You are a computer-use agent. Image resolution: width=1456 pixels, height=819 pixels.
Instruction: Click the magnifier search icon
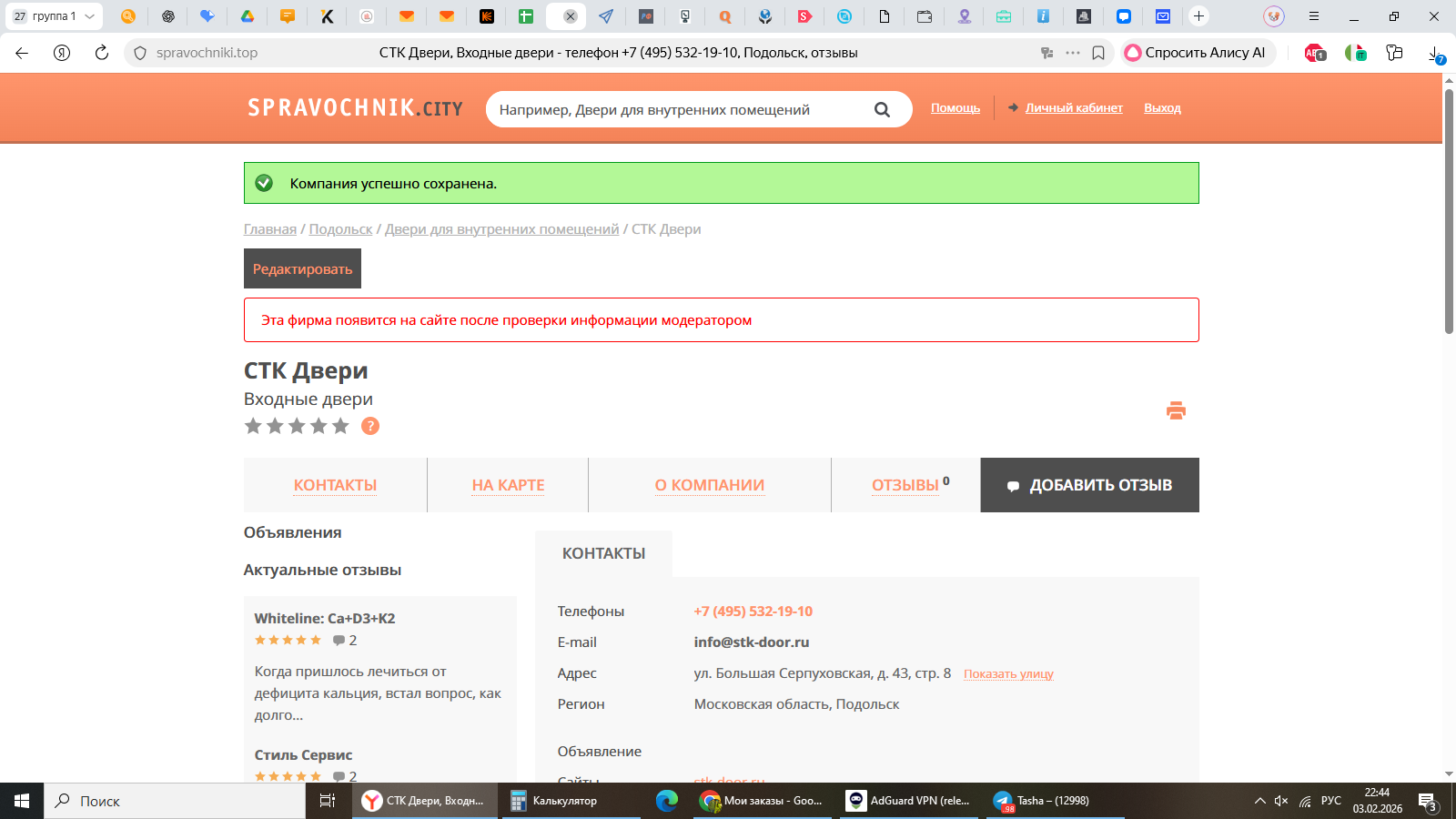882,109
